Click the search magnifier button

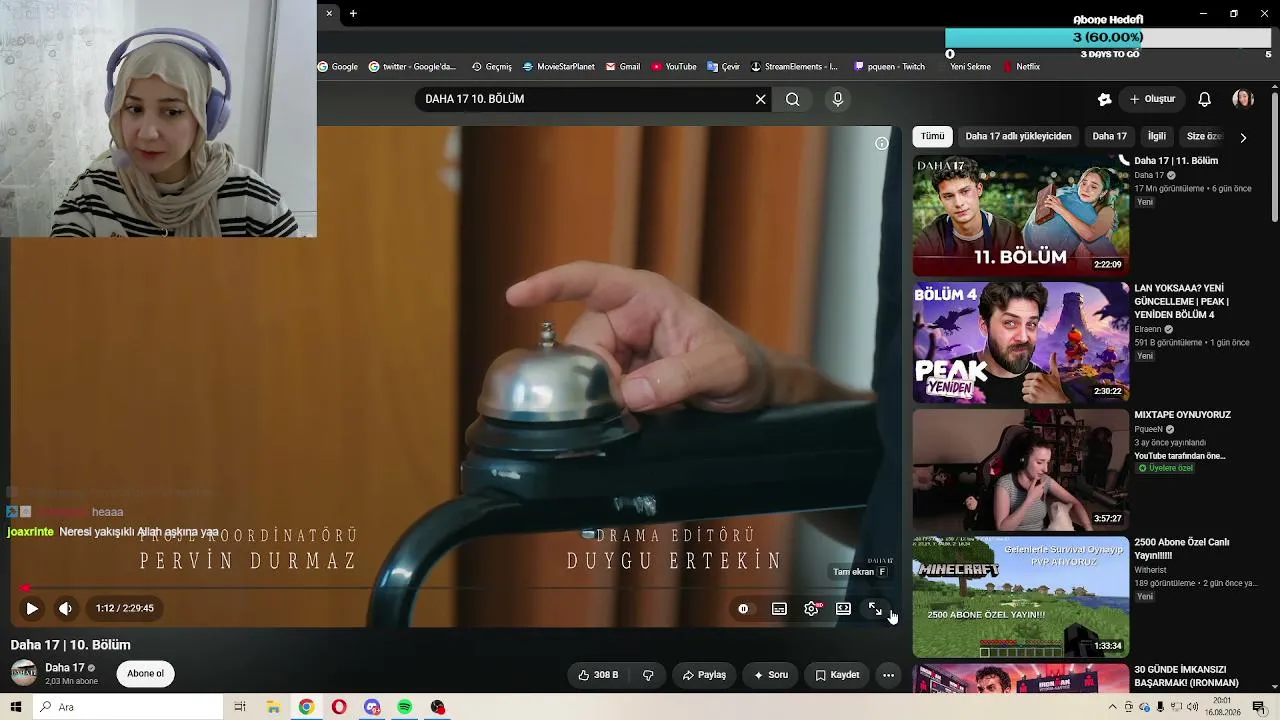[792, 99]
